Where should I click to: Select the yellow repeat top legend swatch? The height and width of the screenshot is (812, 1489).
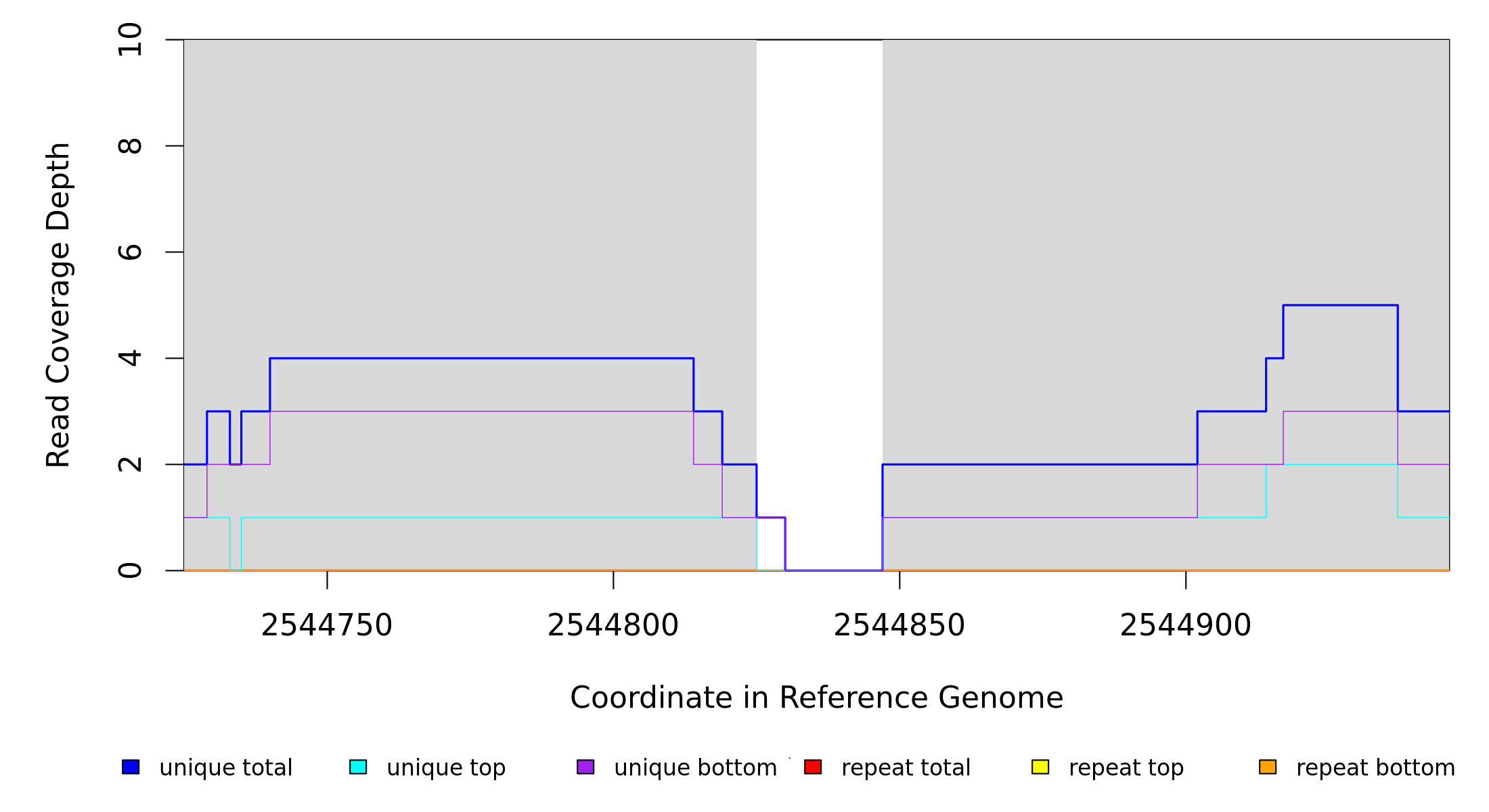[1040, 767]
